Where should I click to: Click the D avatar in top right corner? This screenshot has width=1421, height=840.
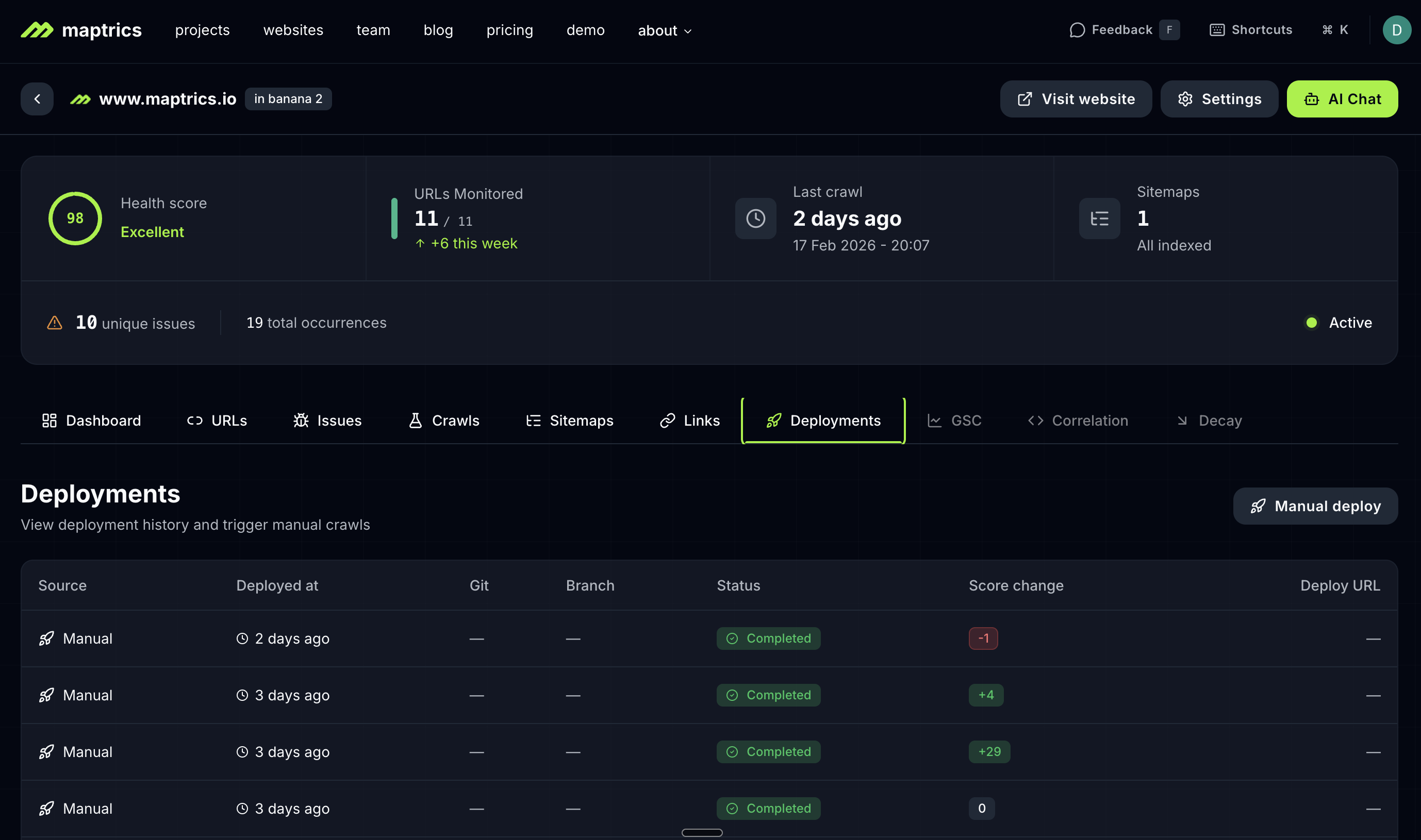[x=1397, y=30]
